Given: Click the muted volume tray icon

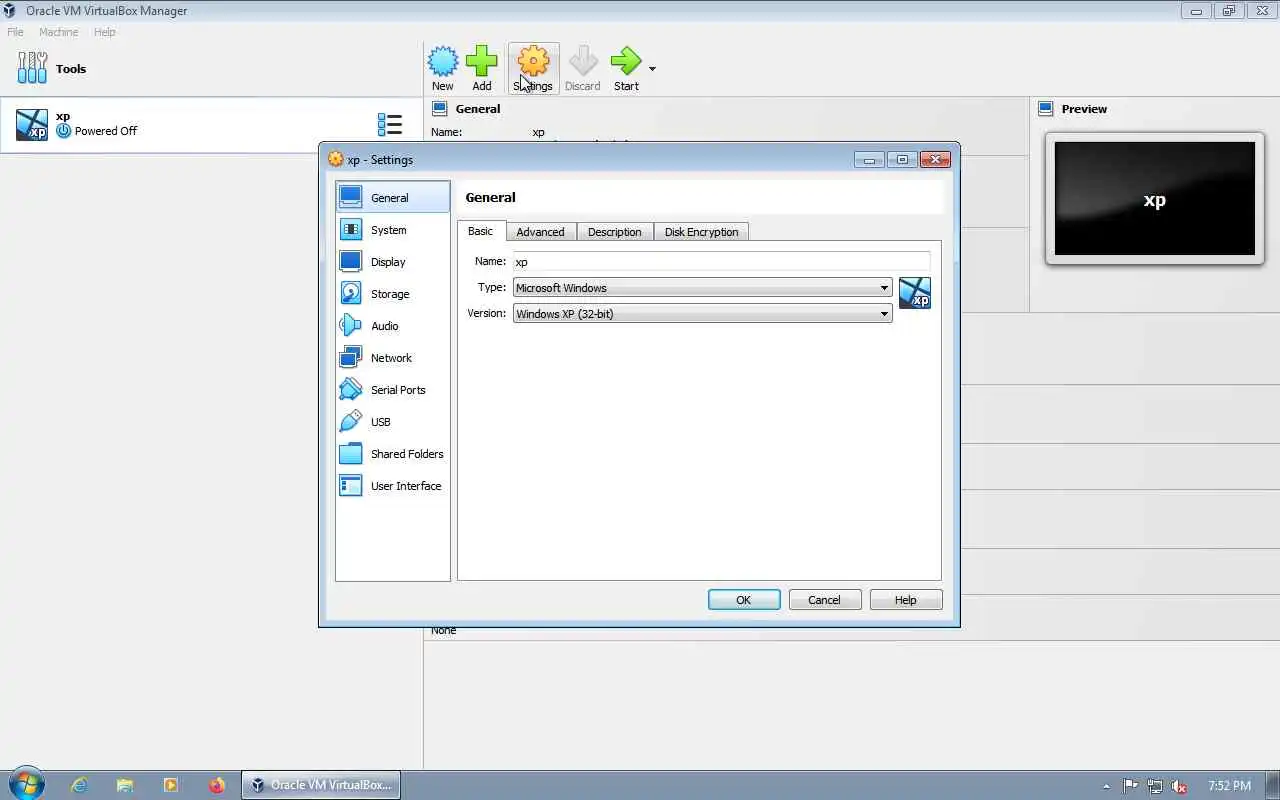Looking at the screenshot, I should pos(1180,786).
